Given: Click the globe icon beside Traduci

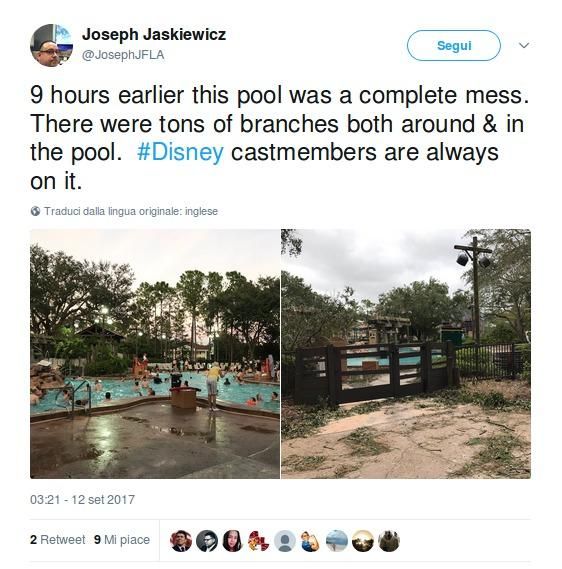Looking at the screenshot, I should pos(35,211).
